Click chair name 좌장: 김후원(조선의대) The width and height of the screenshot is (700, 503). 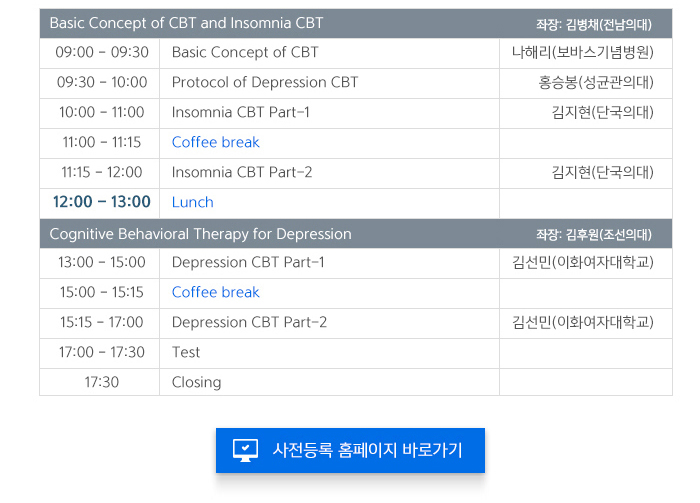pyautogui.click(x=594, y=235)
